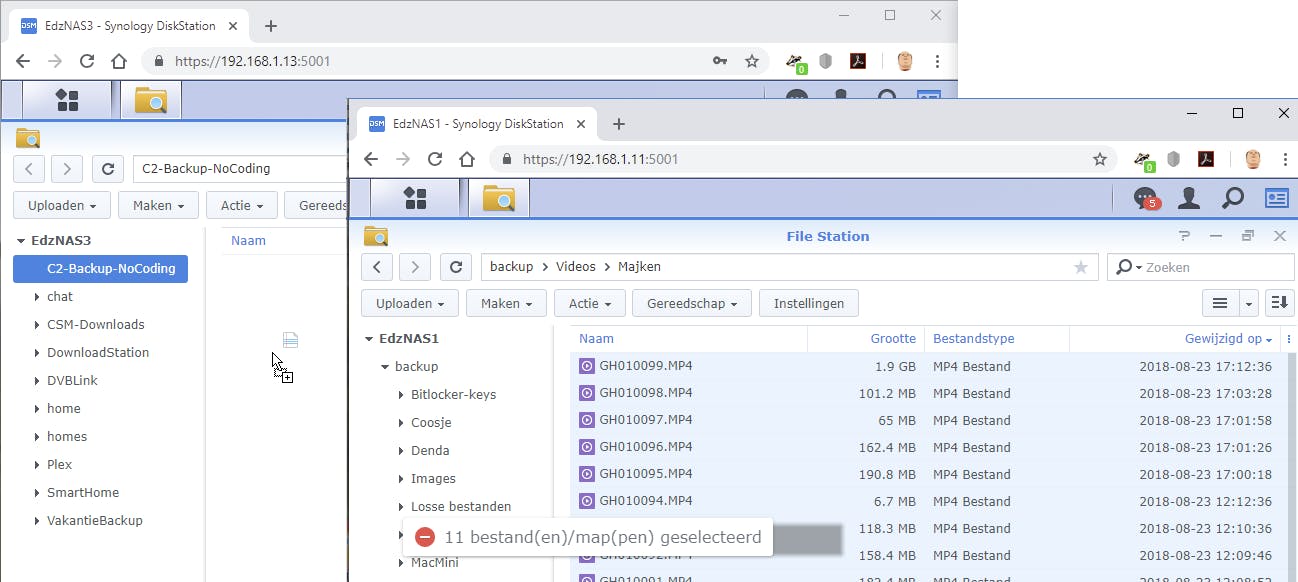The width and height of the screenshot is (1298, 582).
Task: Bookmark the 192.168.1.11 page star
Action: coord(1100,159)
